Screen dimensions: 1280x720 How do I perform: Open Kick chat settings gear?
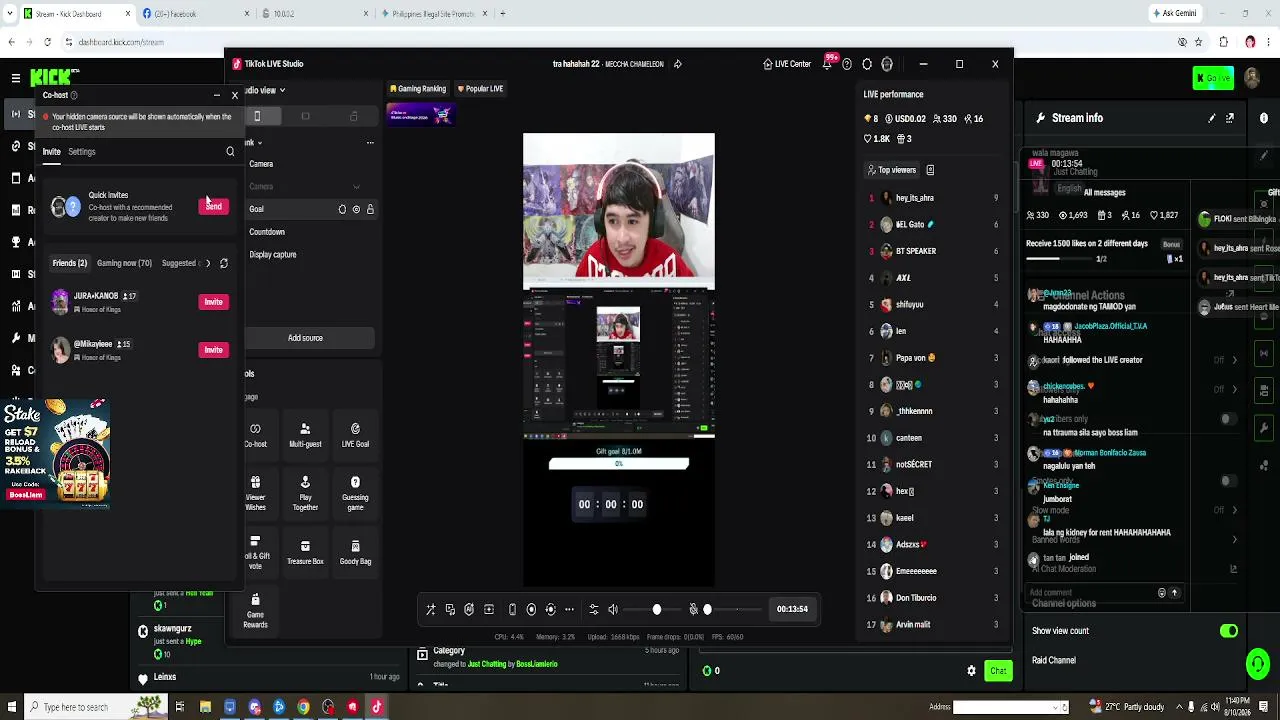[971, 671]
